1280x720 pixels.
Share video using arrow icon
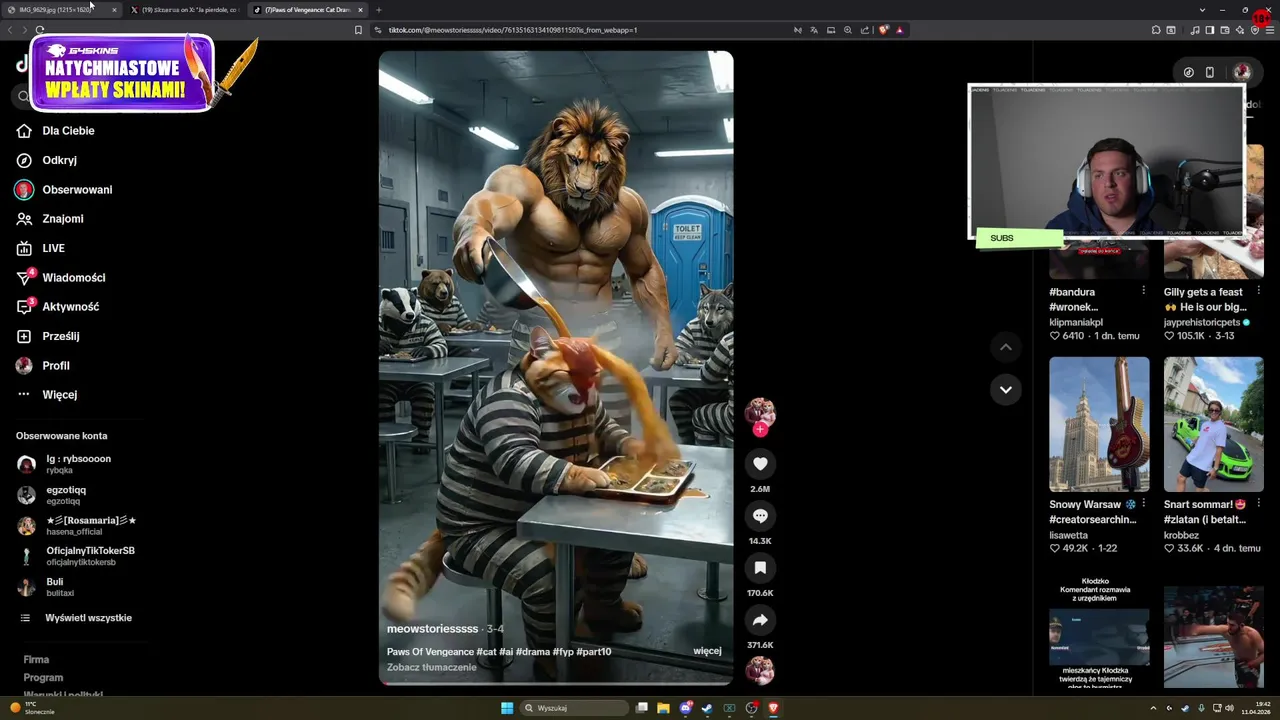[x=760, y=620]
